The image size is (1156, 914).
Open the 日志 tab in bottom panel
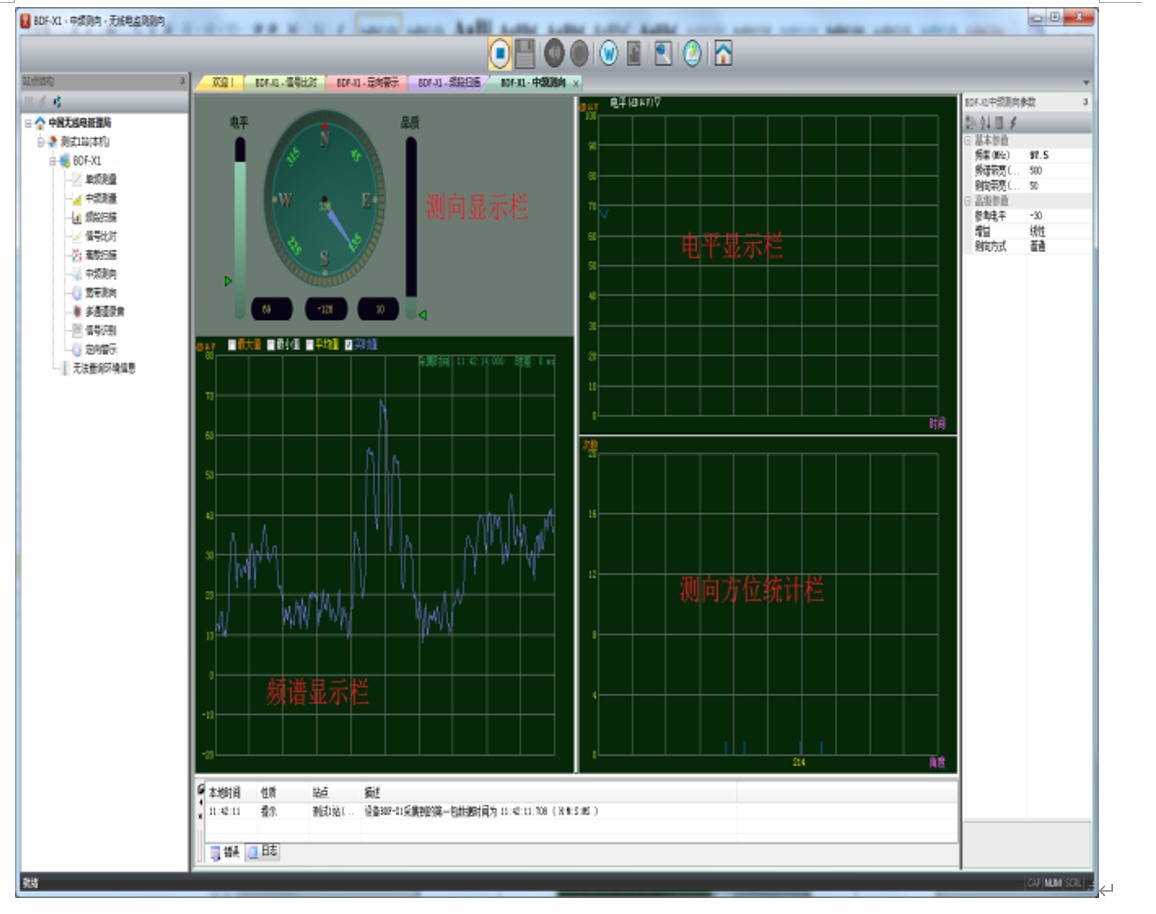pos(262,852)
